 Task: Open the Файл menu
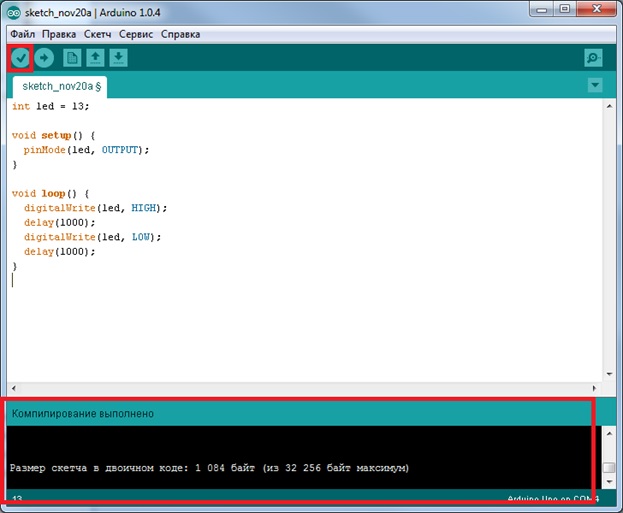[x=23, y=34]
